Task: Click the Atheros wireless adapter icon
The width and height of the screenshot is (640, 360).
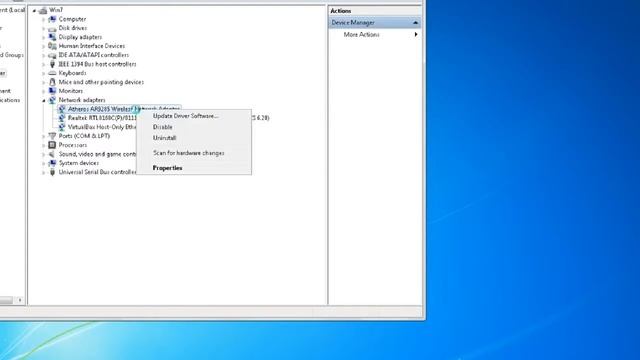Action: pos(62,109)
